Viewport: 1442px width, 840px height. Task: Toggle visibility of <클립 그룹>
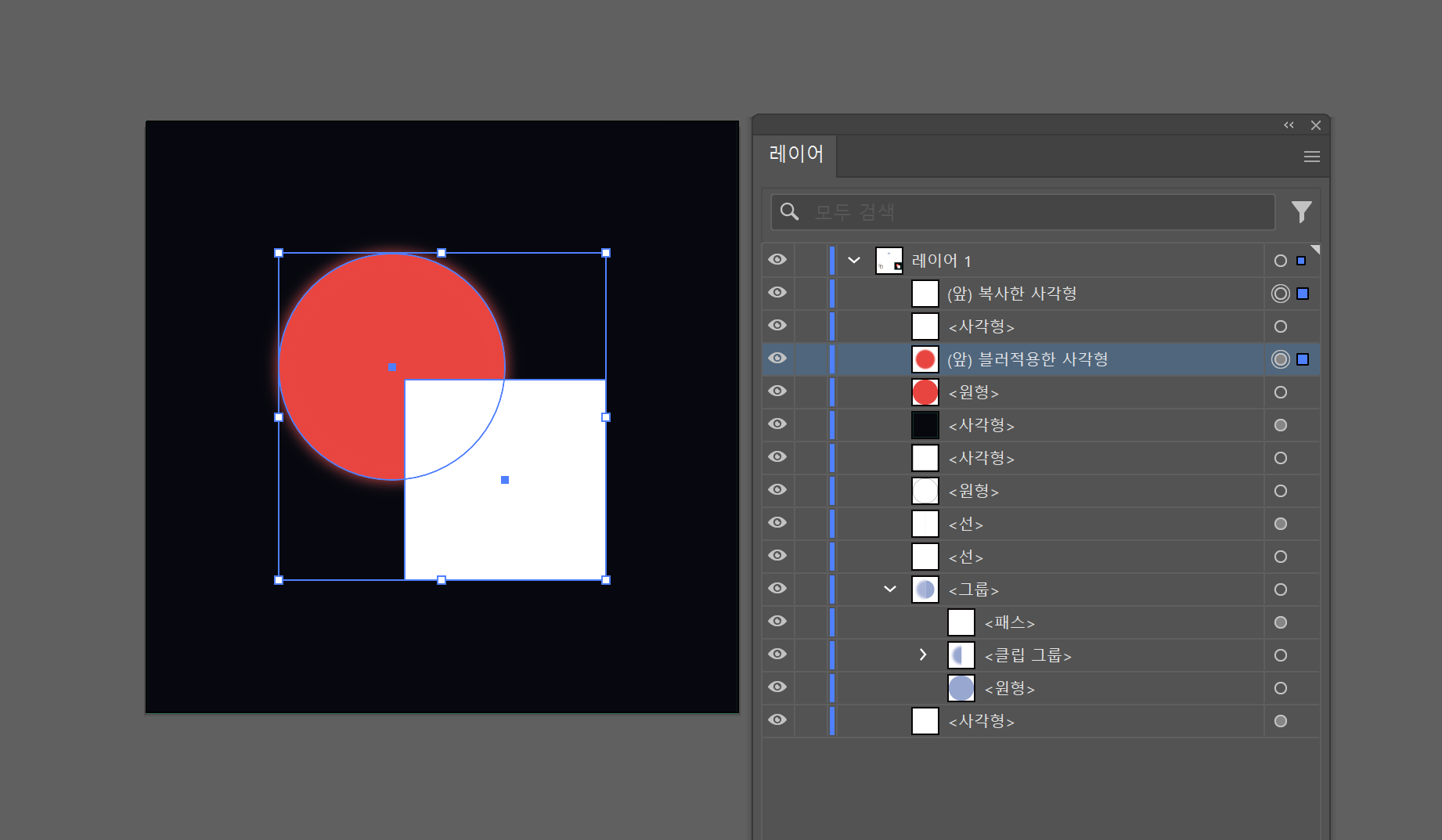[x=777, y=654]
